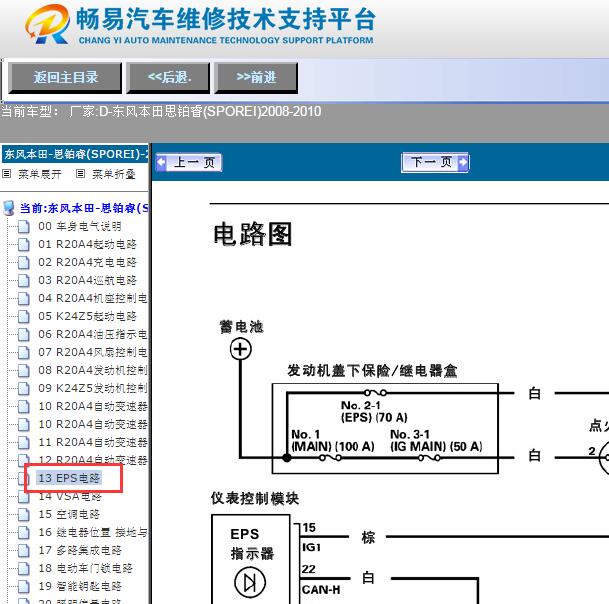Image resolution: width=609 pixels, height=604 pixels.
Task: Open the 09 K24Z5发动机控制 entry
Action: [92, 388]
